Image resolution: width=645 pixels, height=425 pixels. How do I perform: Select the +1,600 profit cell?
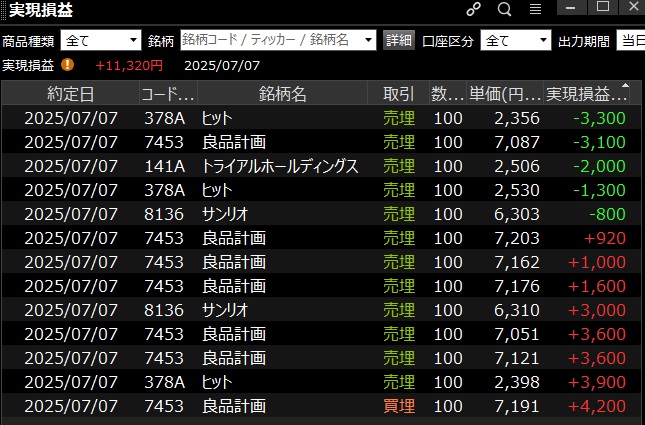pos(597,286)
